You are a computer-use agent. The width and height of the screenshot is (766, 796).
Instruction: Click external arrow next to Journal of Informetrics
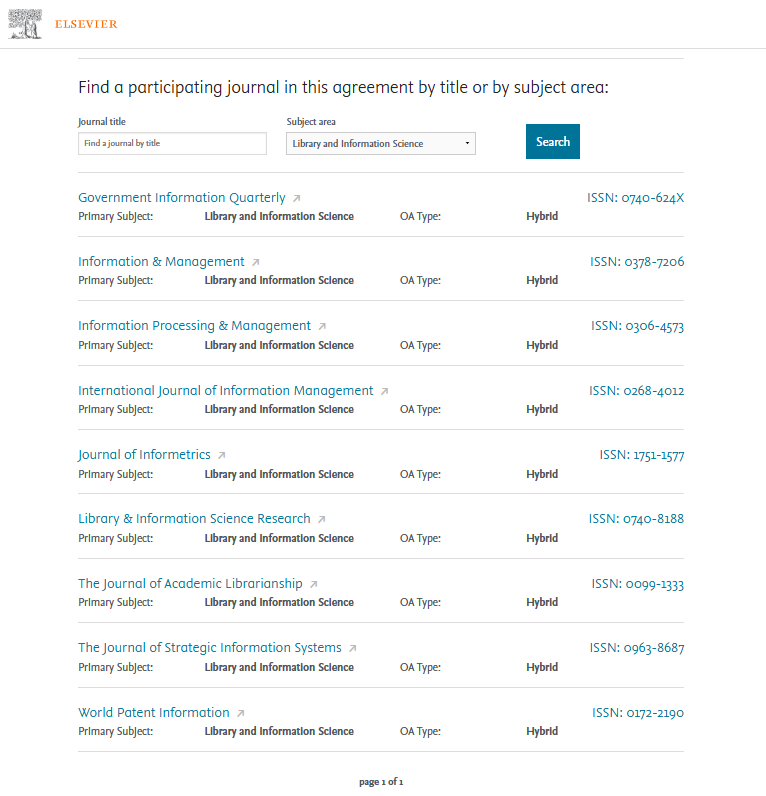(222, 456)
